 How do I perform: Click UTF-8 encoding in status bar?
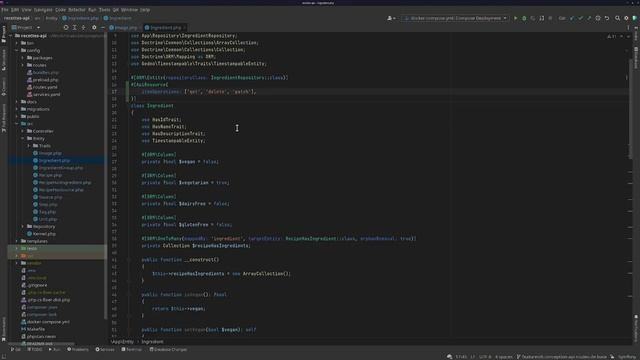[485, 356]
